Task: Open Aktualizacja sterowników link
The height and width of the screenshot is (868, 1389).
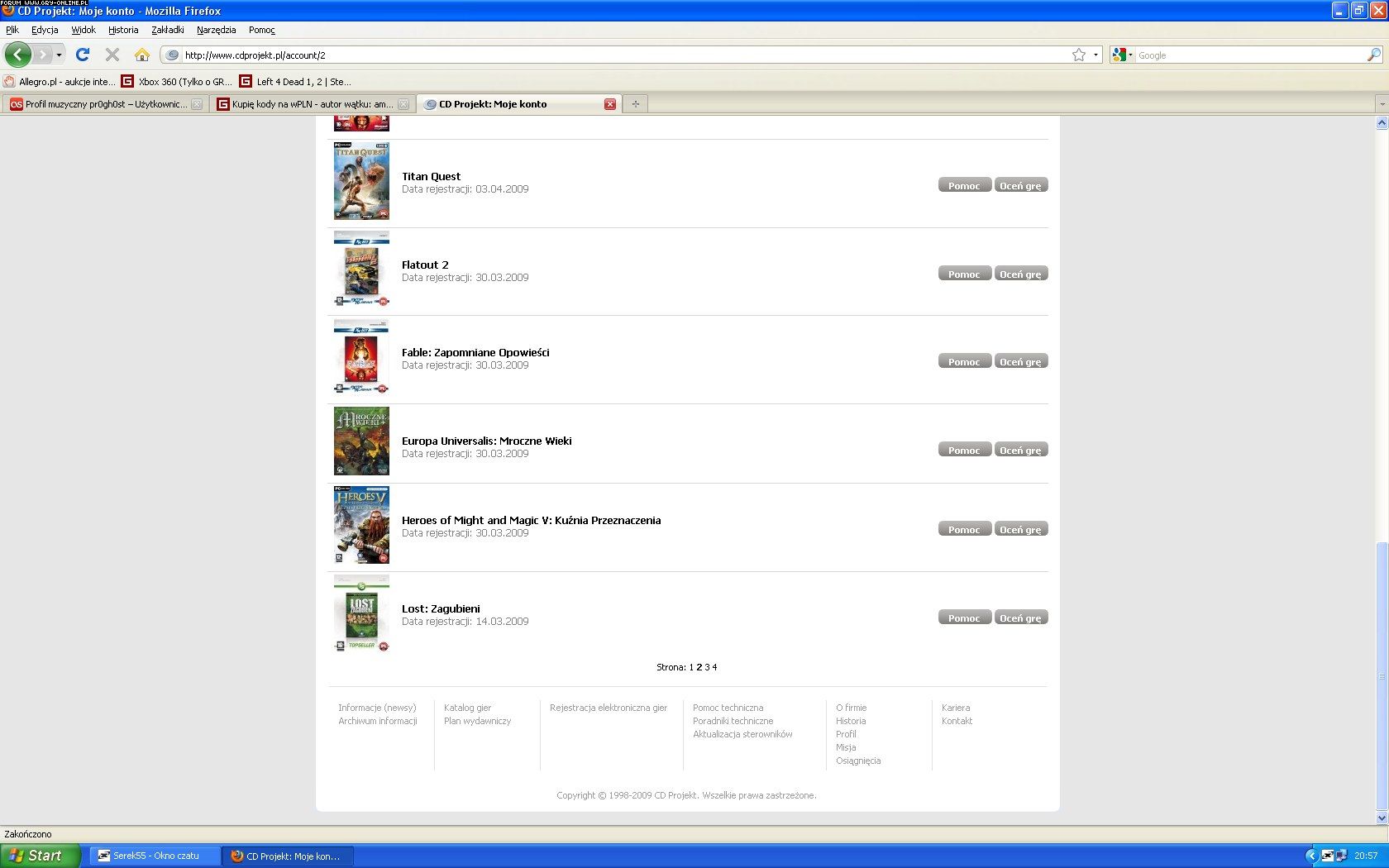Action: (742, 734)
